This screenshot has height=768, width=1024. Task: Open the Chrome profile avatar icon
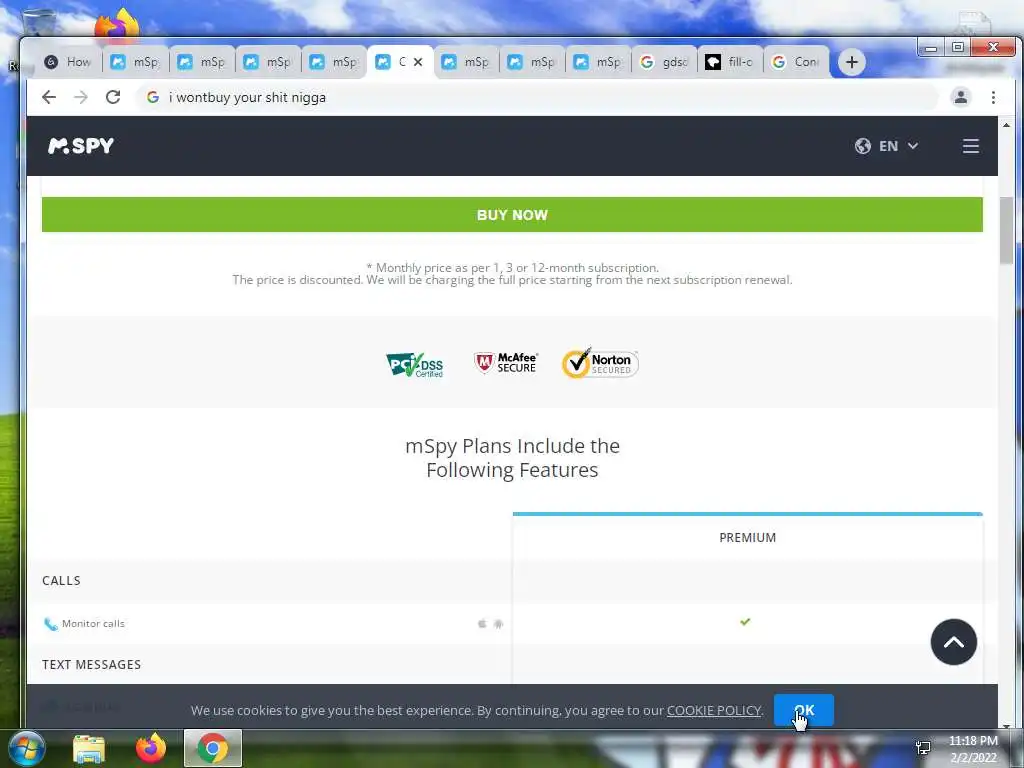[x=961, y=97]
